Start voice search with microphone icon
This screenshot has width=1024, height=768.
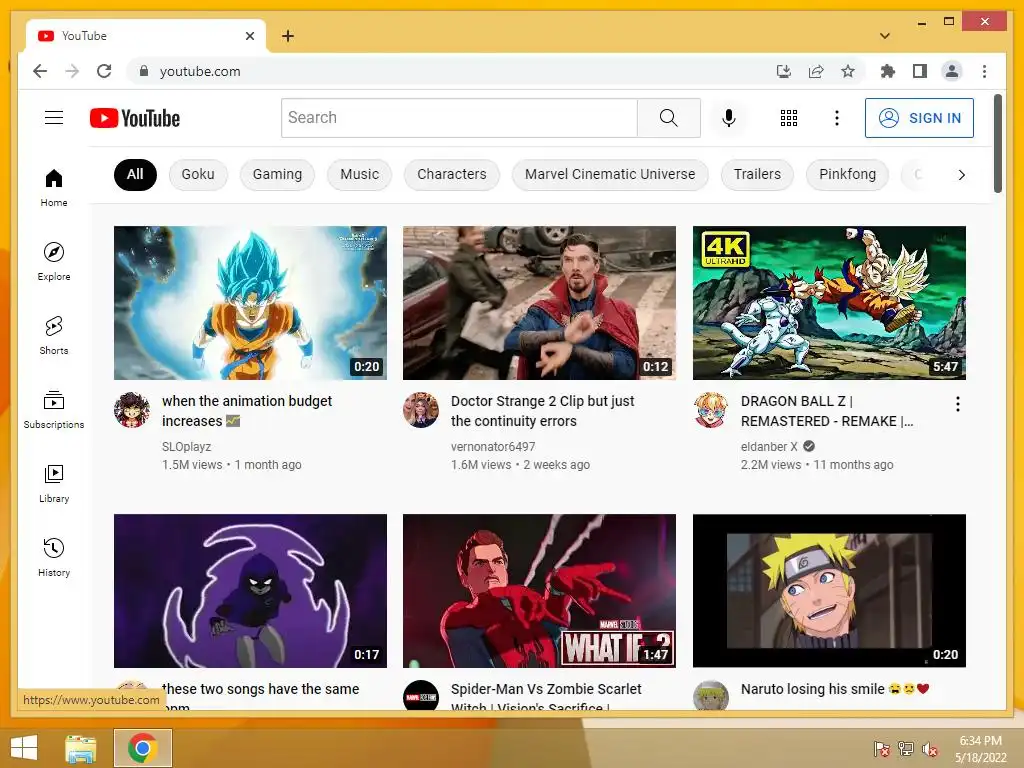pos(729,118)
